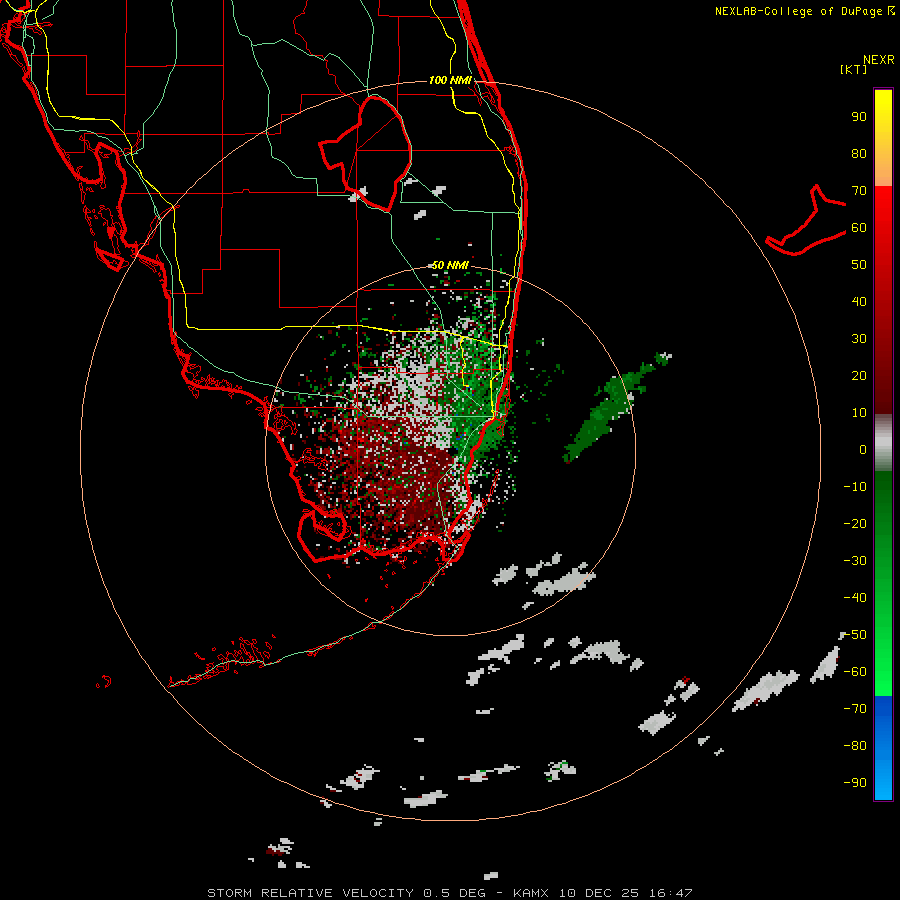The height and width of the screenshot is (900, 900).
Task: Click the NEXR label above the color scale
Action: click(x=878, y=60)
